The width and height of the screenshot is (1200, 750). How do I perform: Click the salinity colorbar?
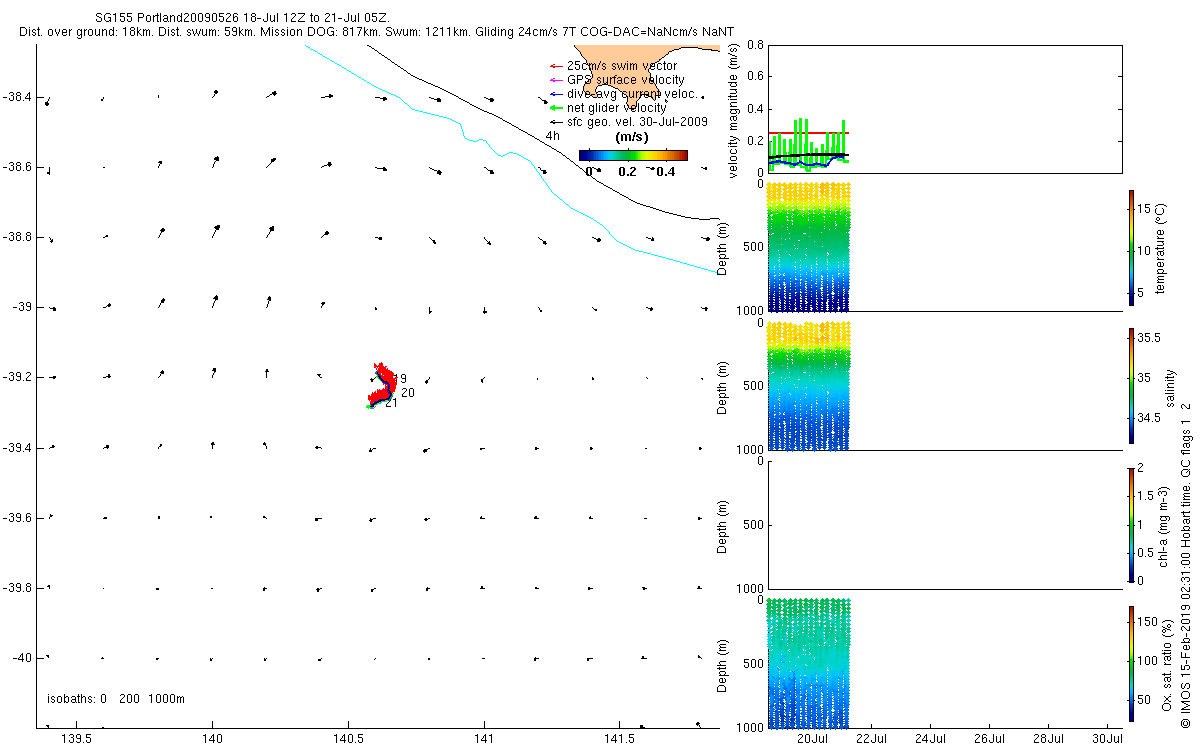(x=1131, y=385)
